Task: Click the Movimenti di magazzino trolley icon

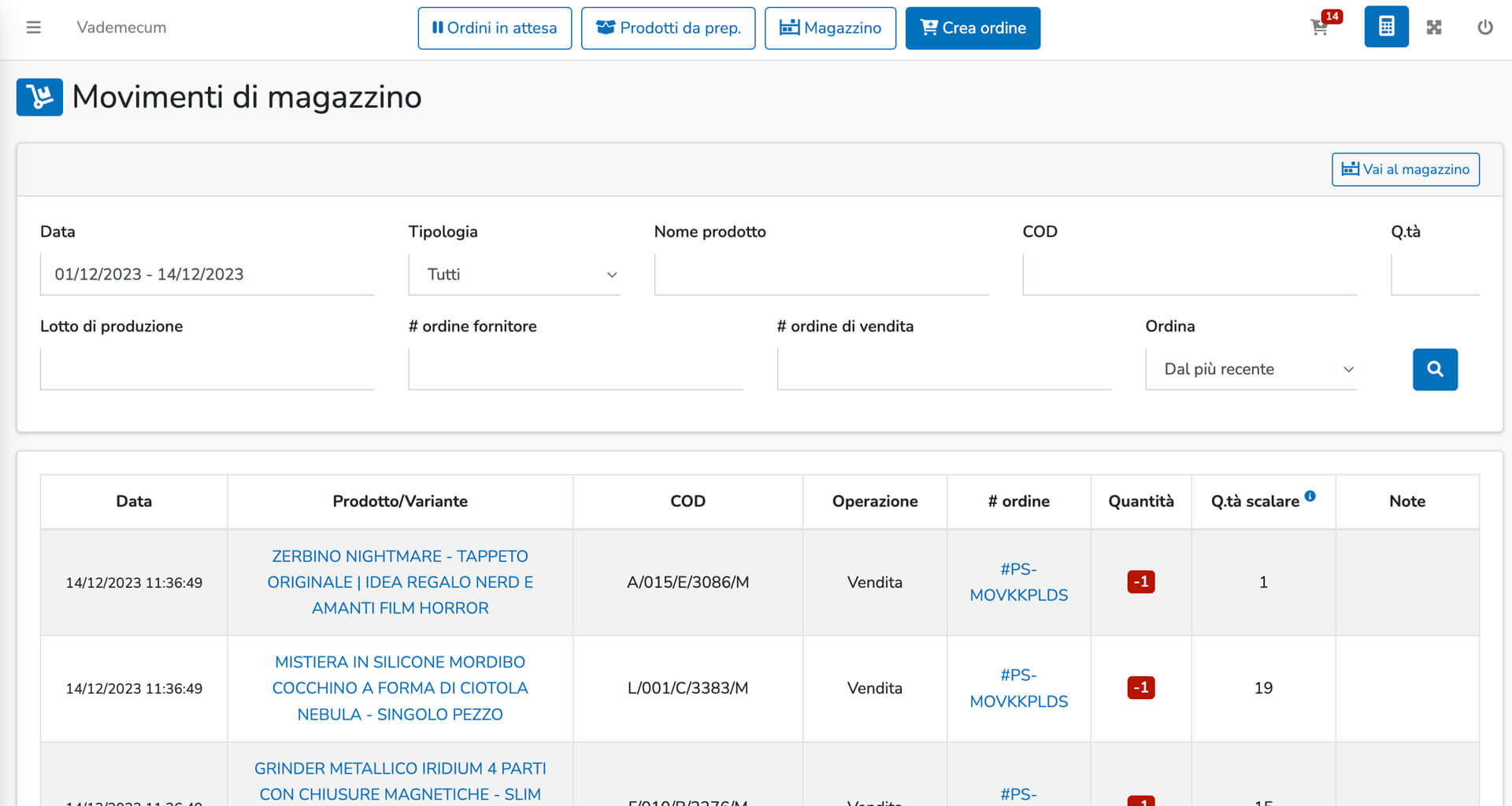Action: pos(39,98)
